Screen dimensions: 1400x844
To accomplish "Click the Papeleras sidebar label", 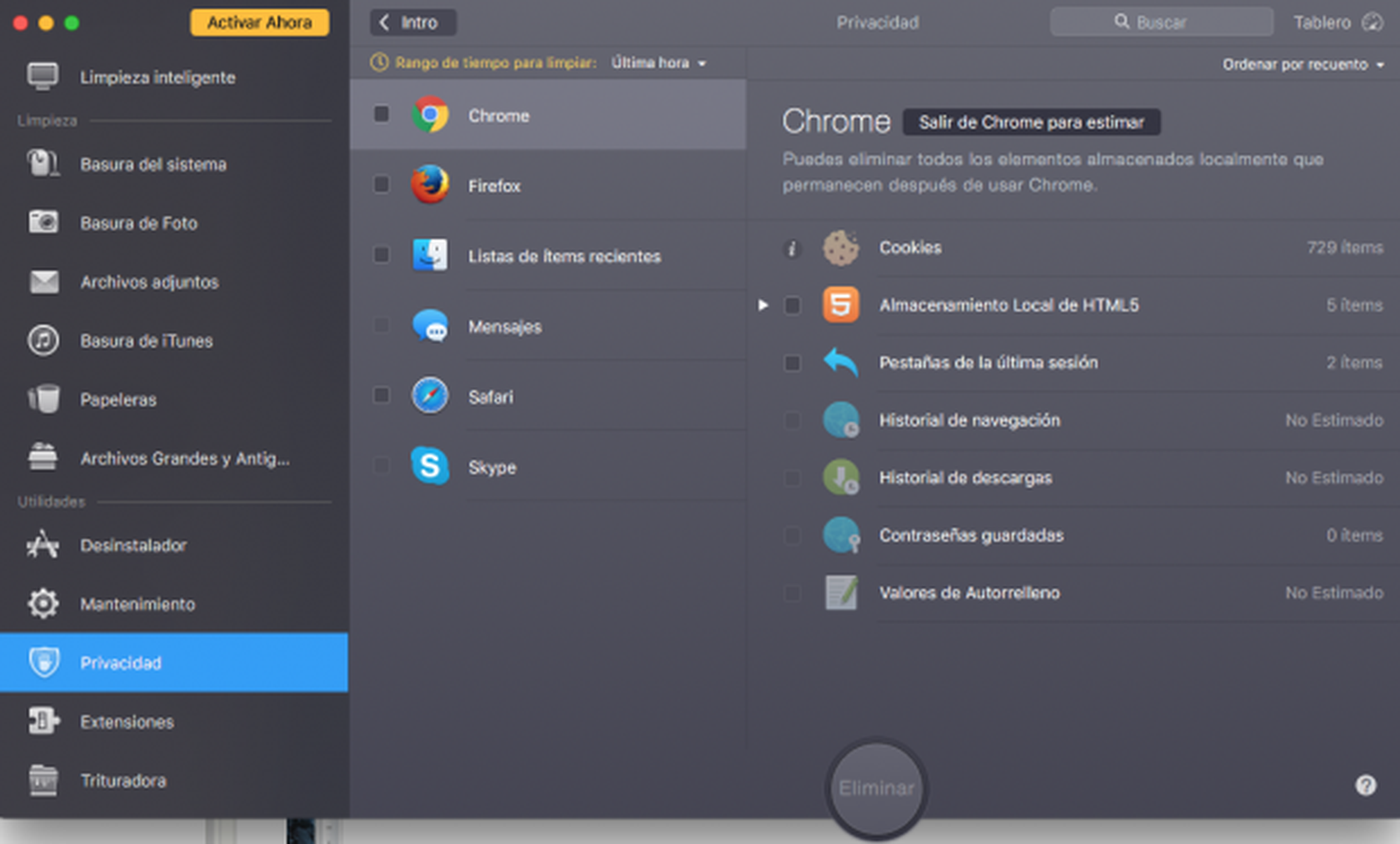I will [x=118, y=400].
